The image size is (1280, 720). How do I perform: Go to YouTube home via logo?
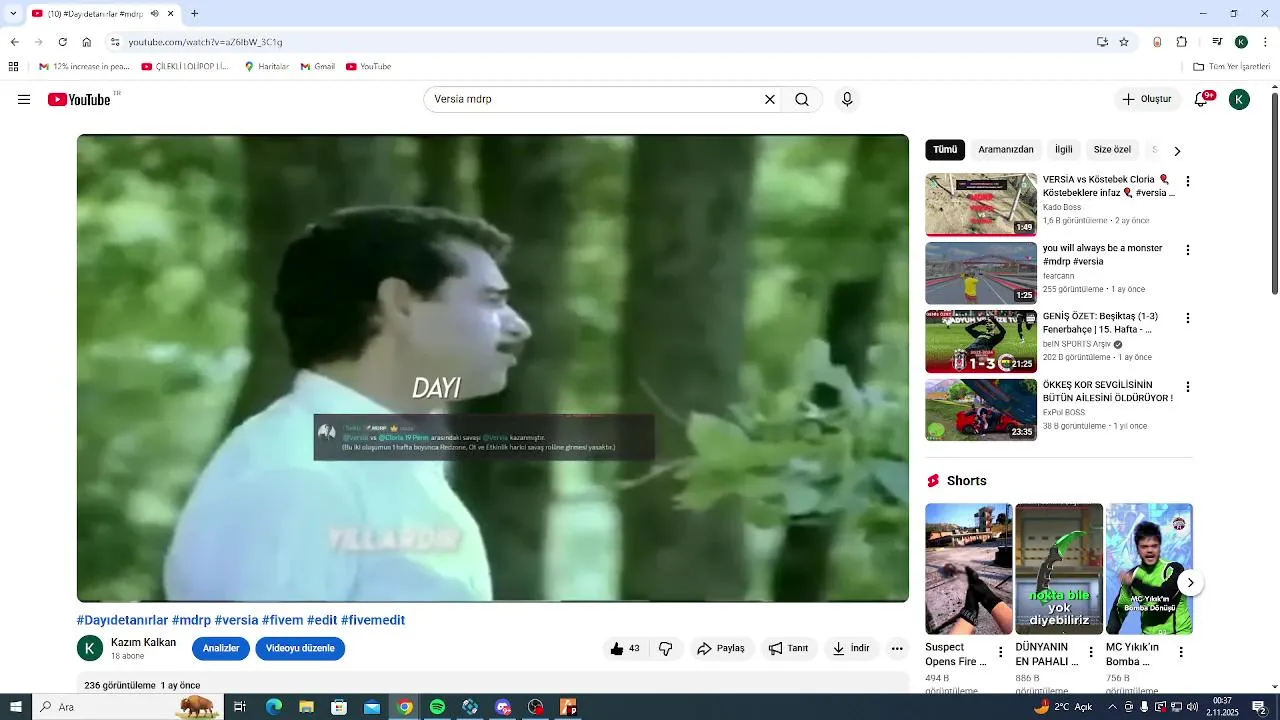point(79,99)
